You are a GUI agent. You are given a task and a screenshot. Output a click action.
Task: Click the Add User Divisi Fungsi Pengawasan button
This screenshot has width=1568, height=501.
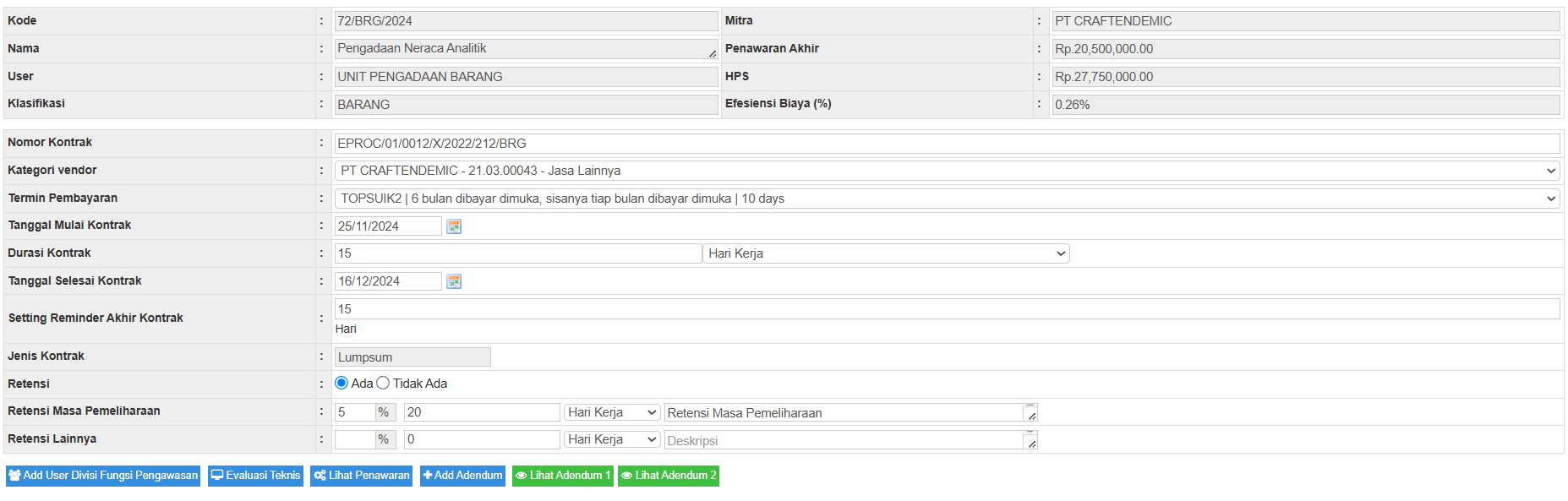pyautogui.click(x=103, y=476)
